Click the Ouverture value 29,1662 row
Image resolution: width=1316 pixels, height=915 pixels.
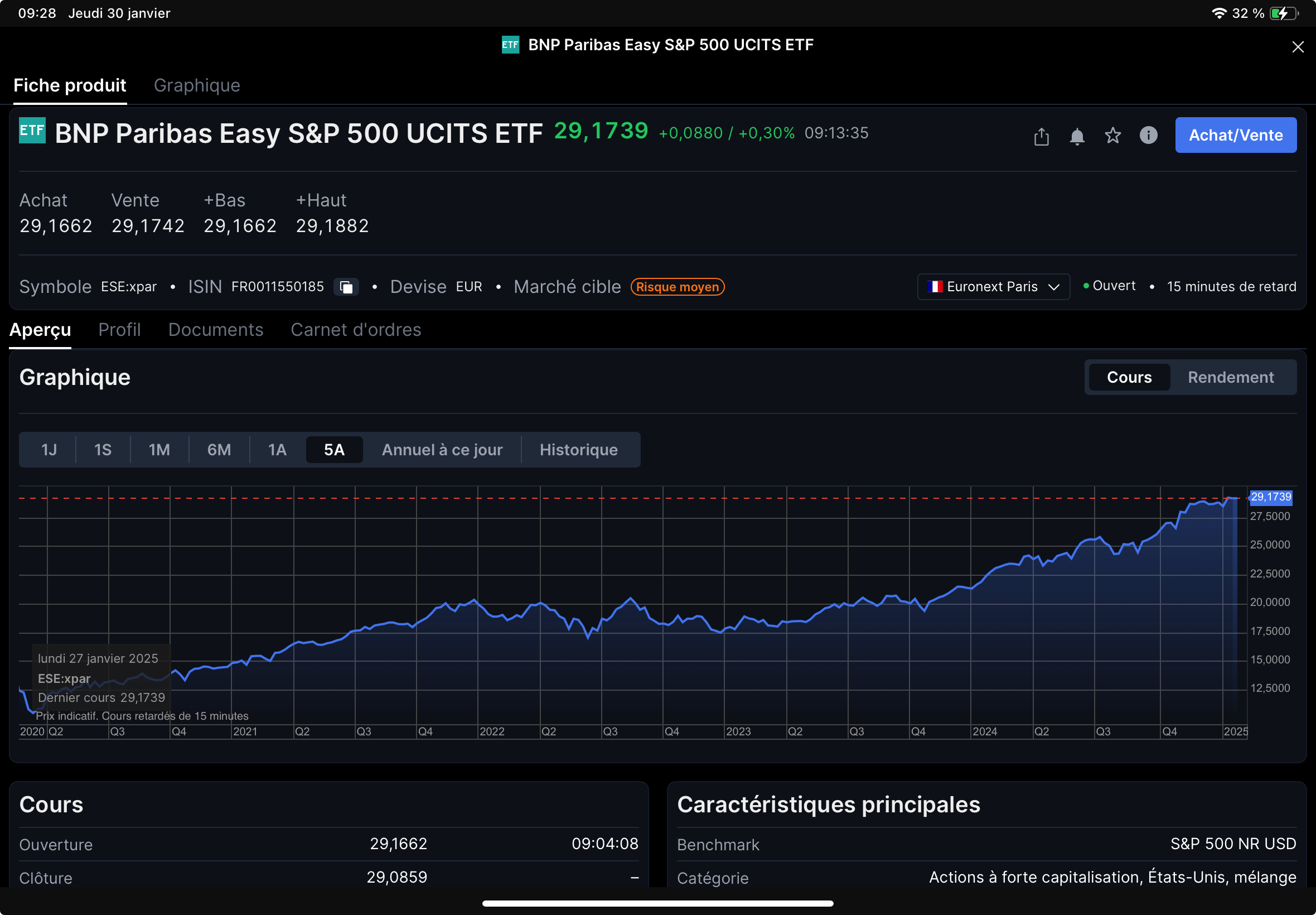[328, 844]
